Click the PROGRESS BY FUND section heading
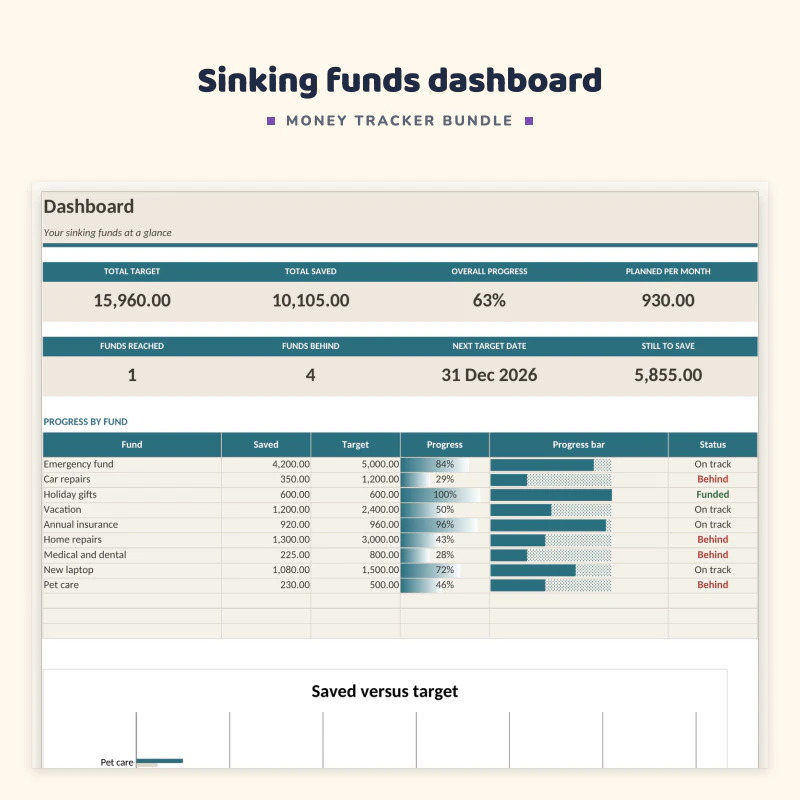800x800 pixels. tap(85, 422)
